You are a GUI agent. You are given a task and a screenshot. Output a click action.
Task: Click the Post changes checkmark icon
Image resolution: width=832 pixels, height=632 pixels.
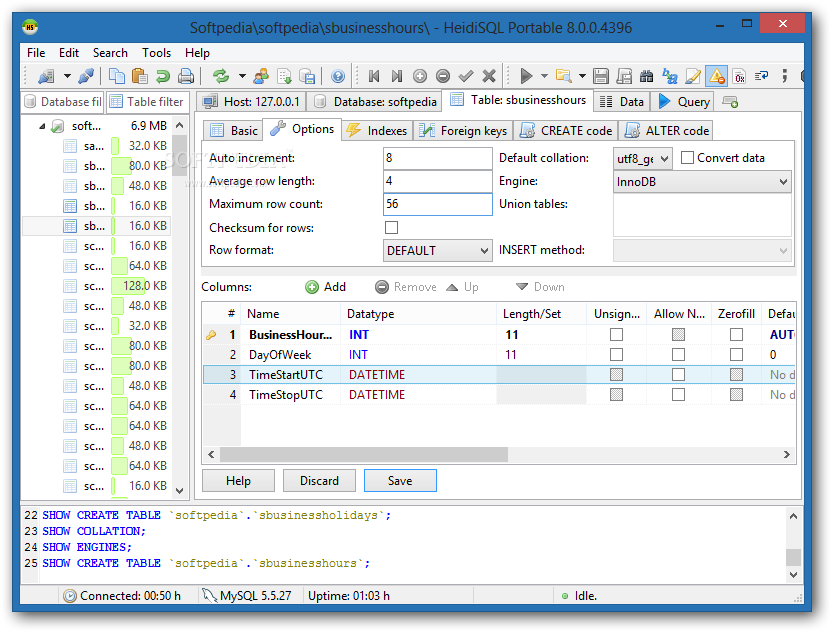(466, 76)
